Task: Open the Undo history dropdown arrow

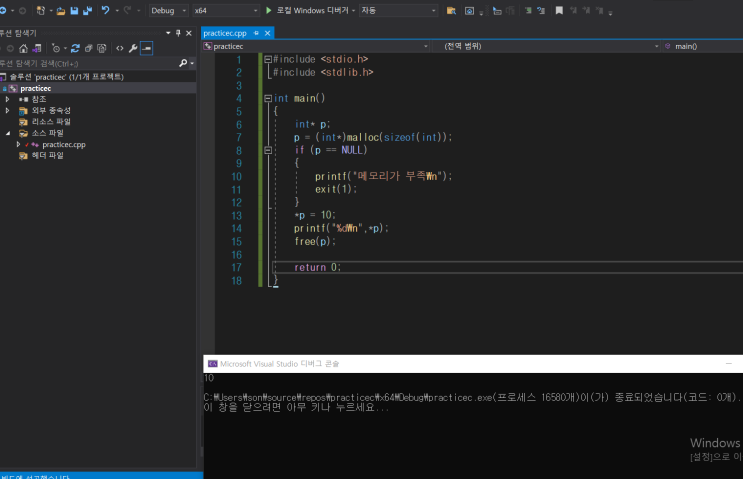Action: [117, 10]
